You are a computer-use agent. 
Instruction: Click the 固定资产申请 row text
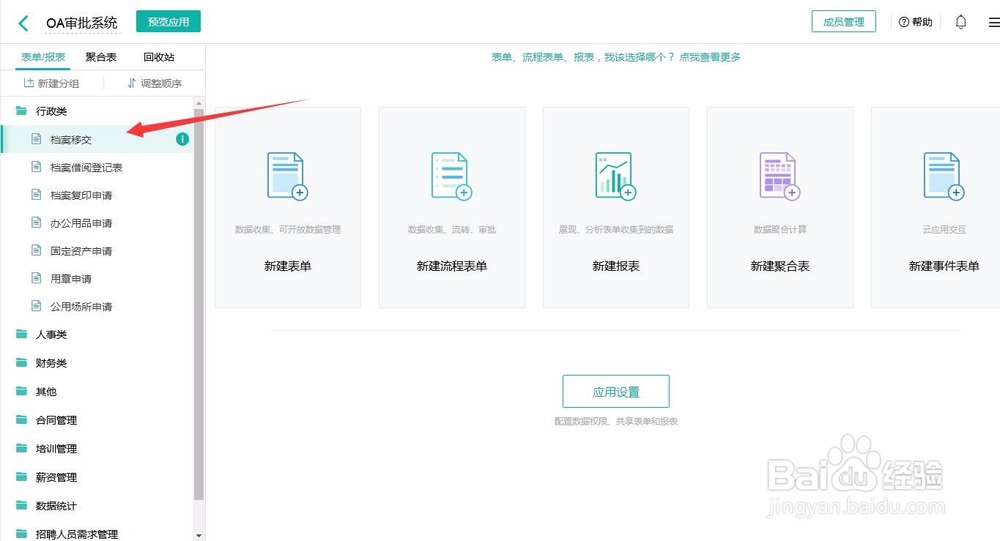[81, 251]
